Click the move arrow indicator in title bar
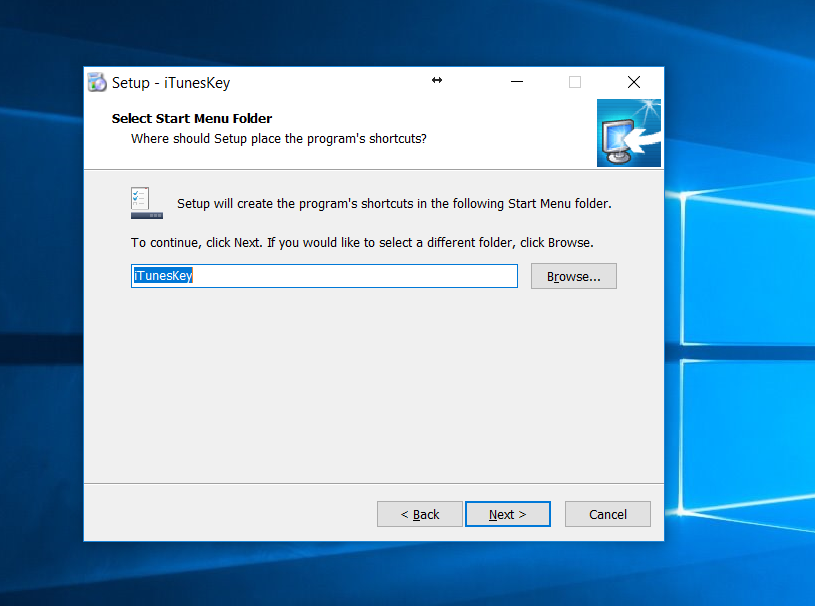This screenshot has width=815, height=606. (x=437, y=81)
